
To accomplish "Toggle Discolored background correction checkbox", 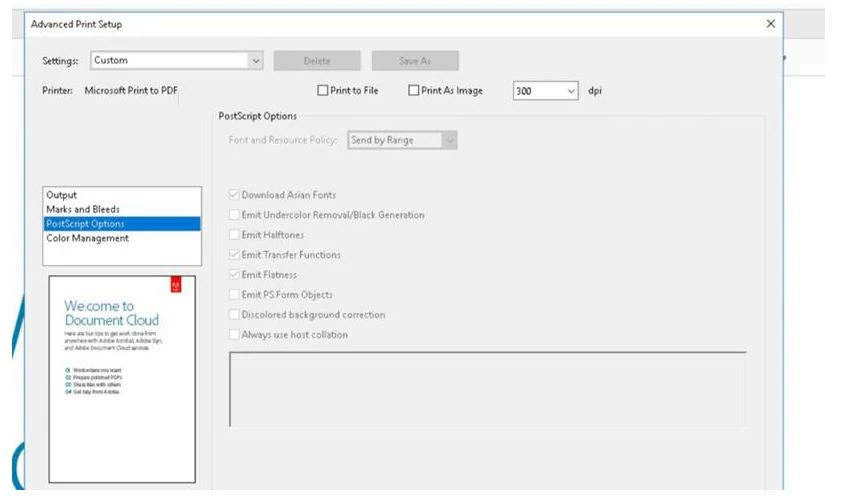I will [x=234, y=314].
